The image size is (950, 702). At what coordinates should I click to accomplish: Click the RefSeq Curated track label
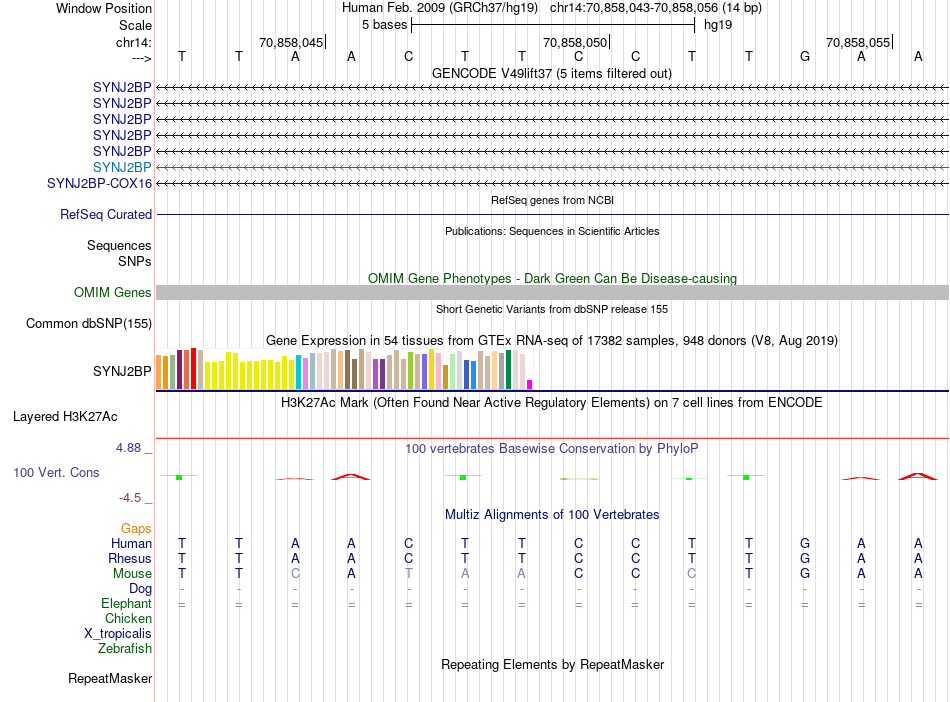point(106,214)
